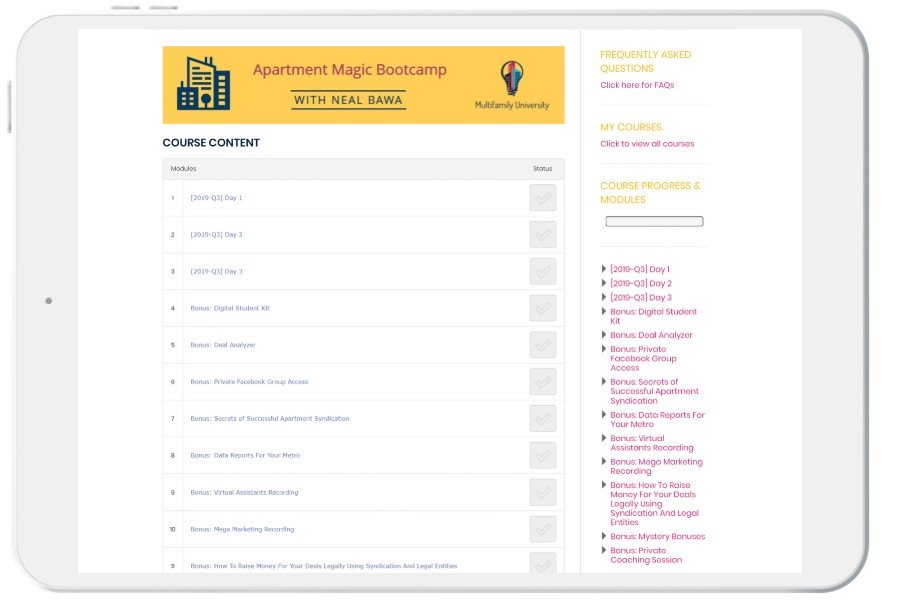
Task: Select sidebar link Bonus: Virtual Assistants Recording
Action: (x=651, y=443)
